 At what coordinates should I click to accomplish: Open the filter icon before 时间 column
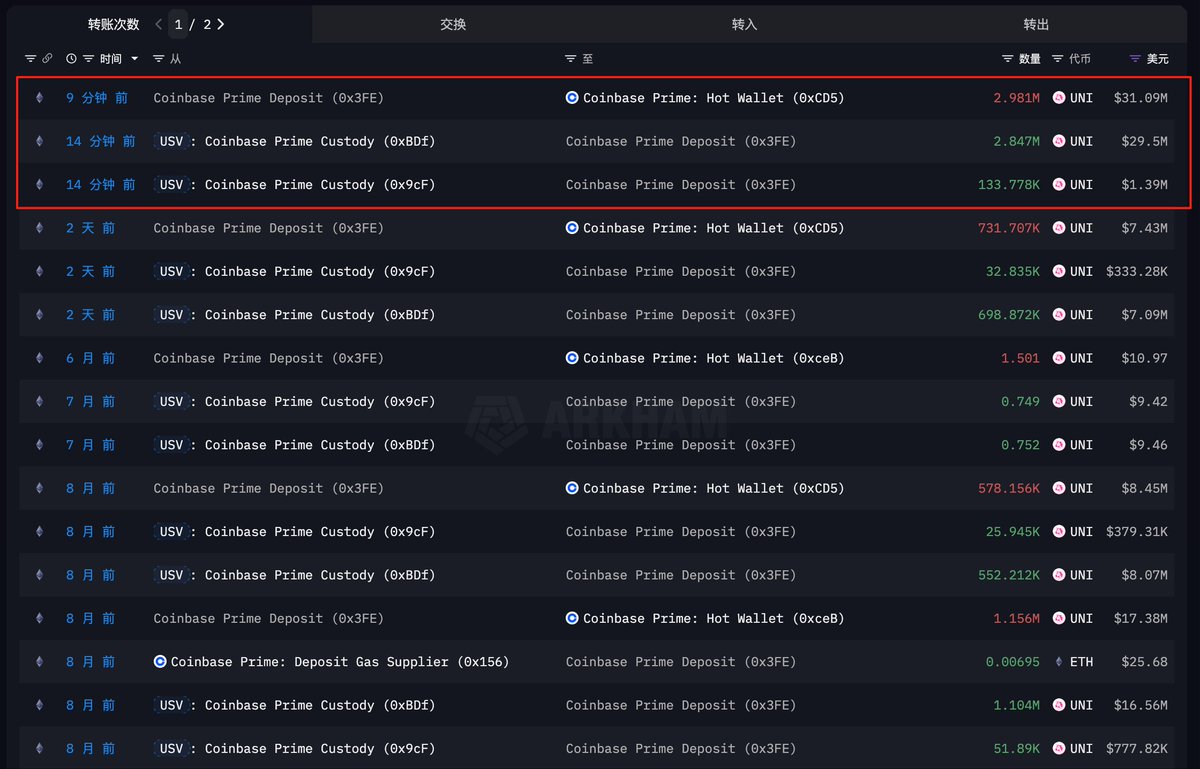89,59
